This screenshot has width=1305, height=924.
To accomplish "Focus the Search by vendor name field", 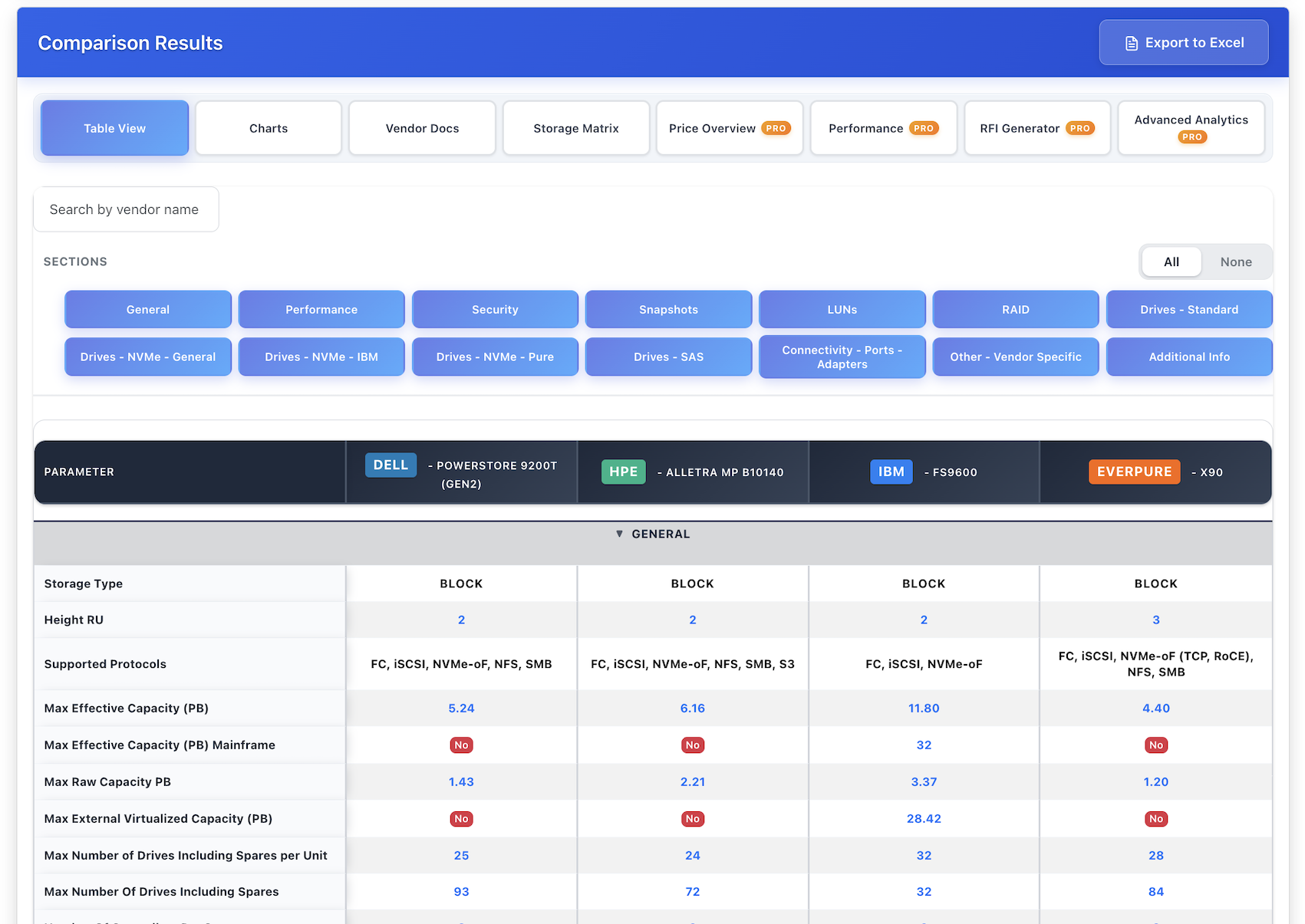I will click(x=126, y=209).
